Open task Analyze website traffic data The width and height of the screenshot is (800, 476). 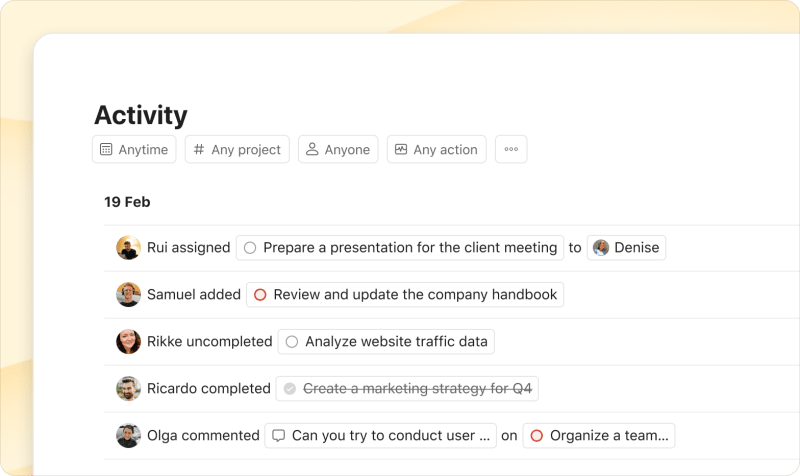pos(386,341)
